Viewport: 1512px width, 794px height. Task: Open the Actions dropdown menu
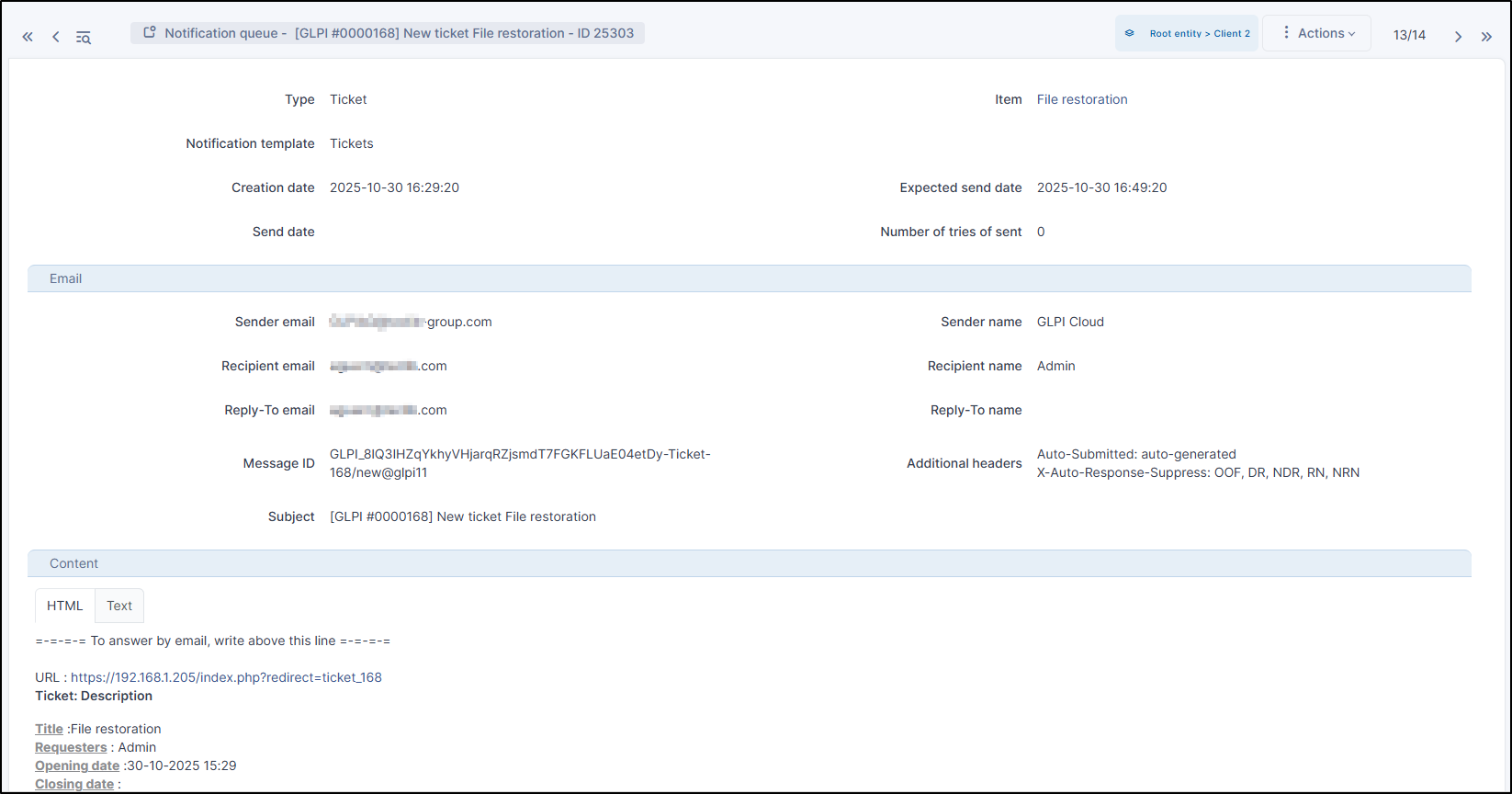(1317, 33)
